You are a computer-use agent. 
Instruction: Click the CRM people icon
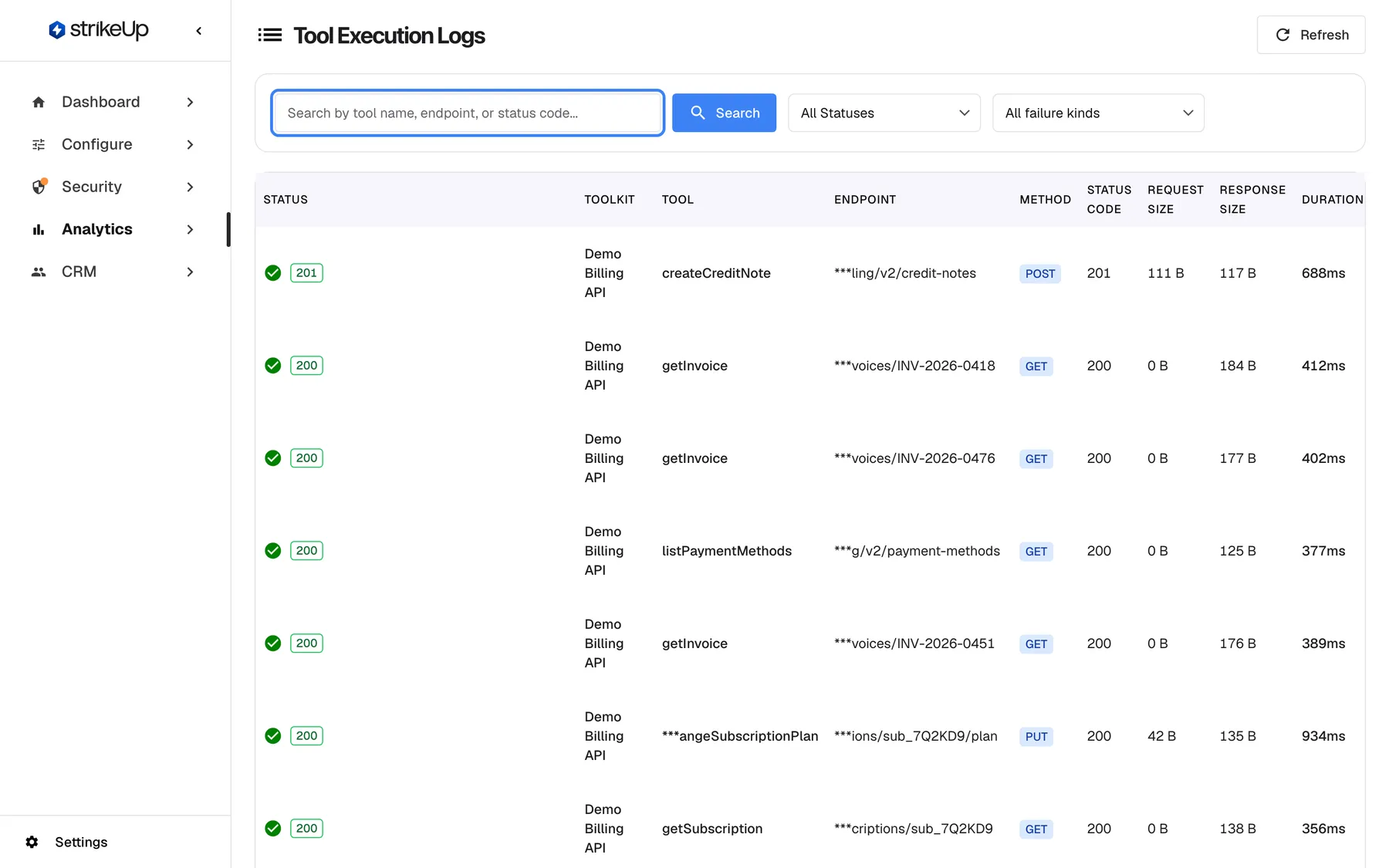(39, 272)
